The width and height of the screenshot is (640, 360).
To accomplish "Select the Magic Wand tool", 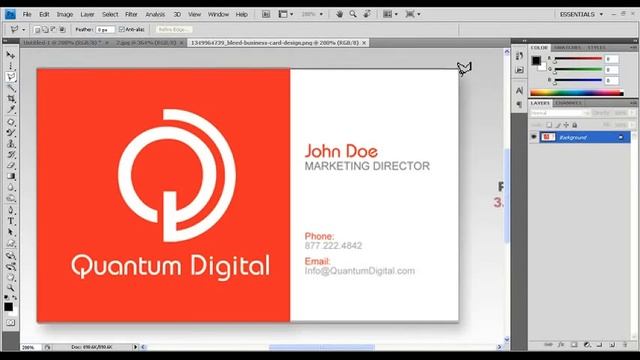I will pos(11,88).
